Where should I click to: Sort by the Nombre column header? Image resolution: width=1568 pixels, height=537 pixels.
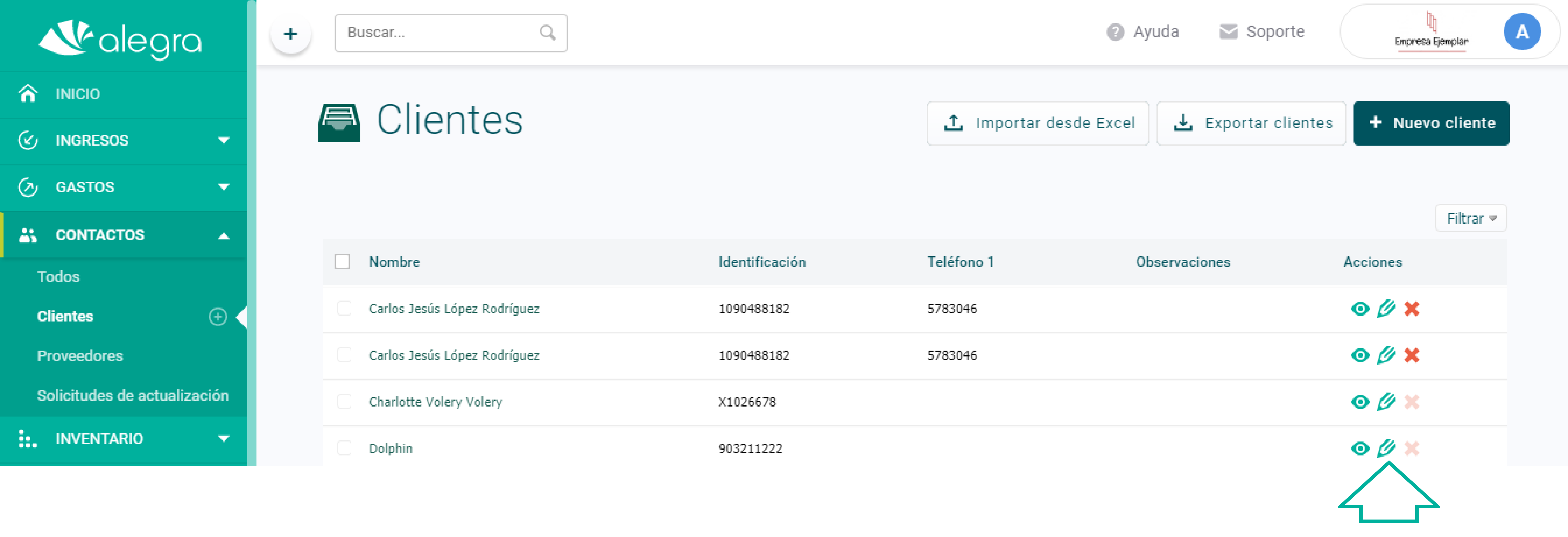[x=394, y=262]
